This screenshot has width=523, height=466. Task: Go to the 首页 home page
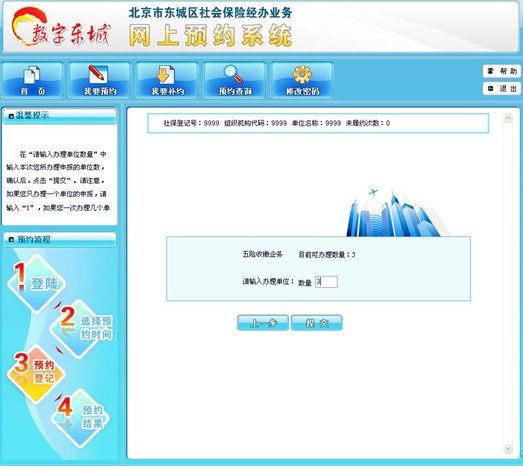point(32,80)
